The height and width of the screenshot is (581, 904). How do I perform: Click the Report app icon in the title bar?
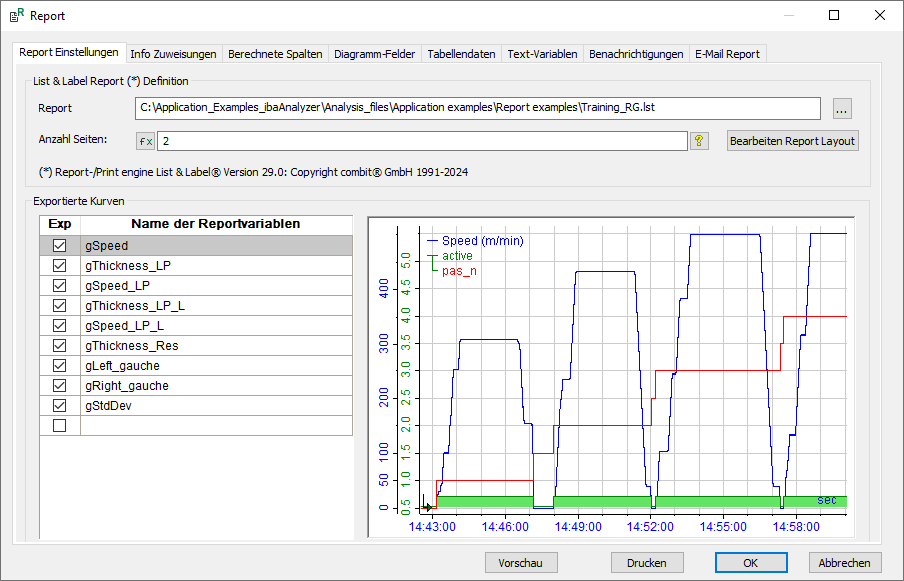point(17,16)
